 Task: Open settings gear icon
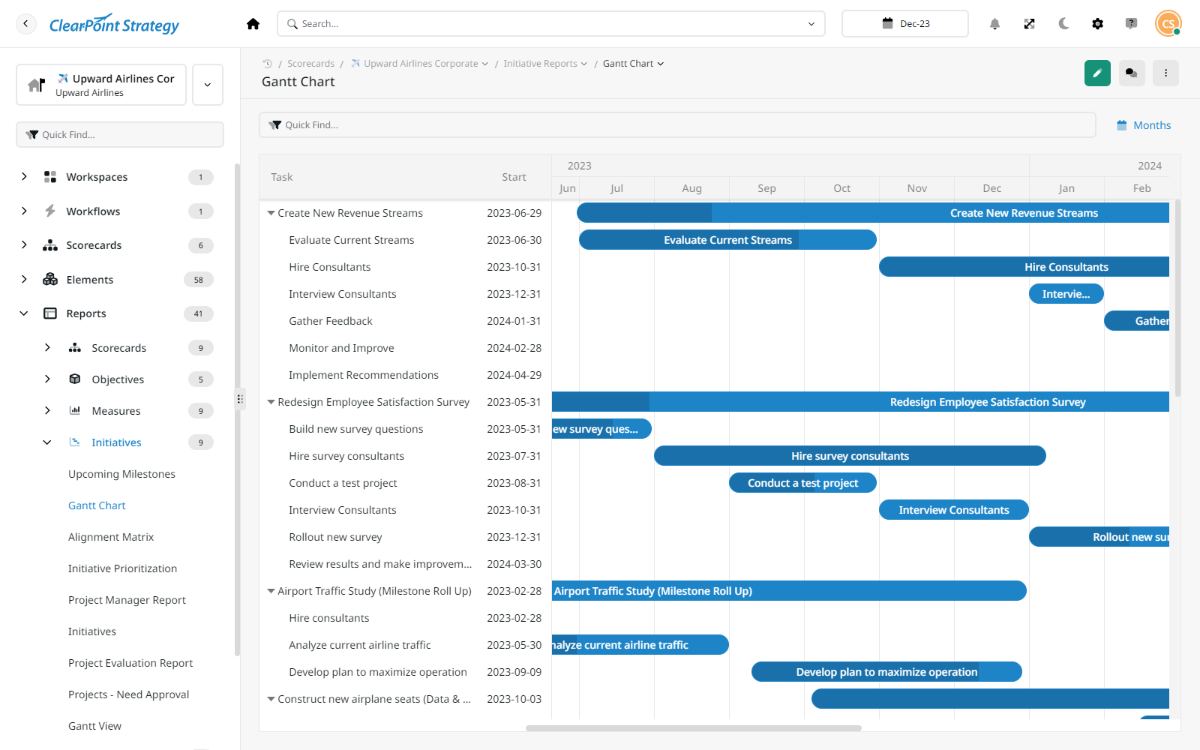click(1097, 24)
